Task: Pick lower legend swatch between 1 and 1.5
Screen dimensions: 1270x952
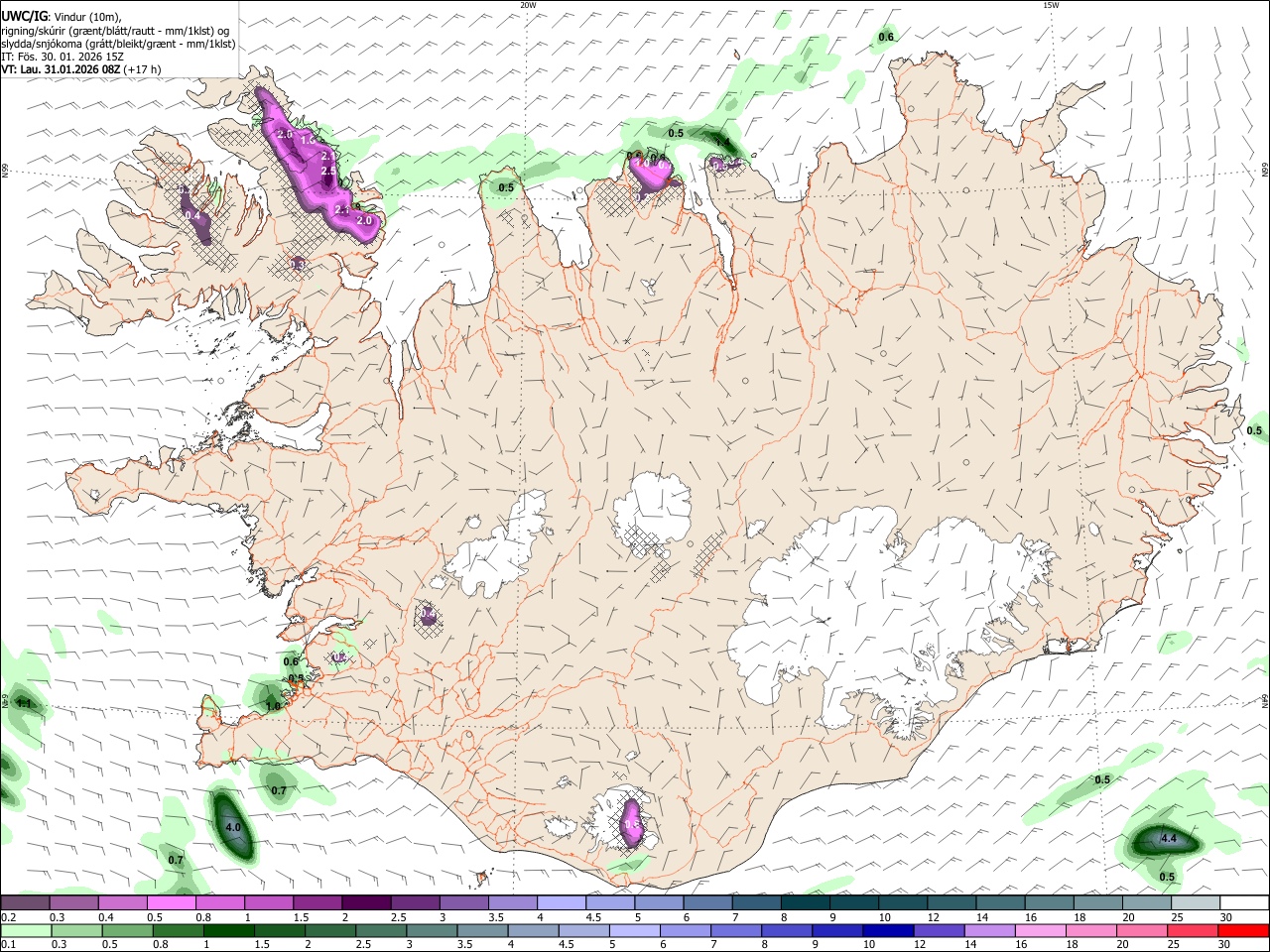Action: (x=228, y=930)
